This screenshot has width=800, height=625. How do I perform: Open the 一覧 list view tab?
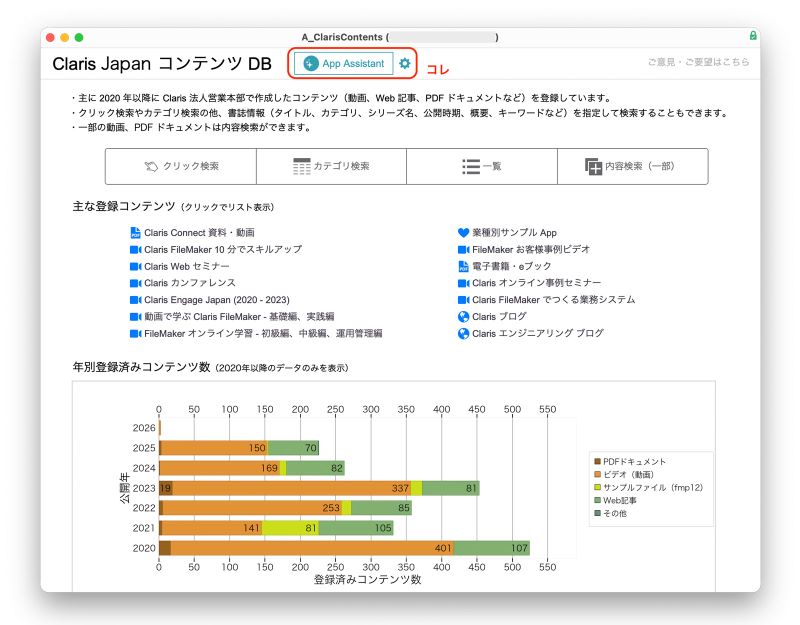pos(481,167)
